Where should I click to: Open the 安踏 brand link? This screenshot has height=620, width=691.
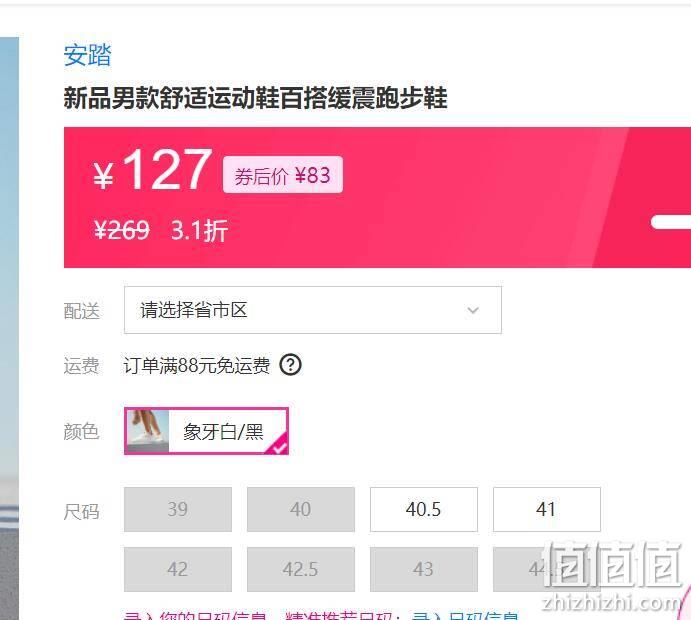coord(87,55)
